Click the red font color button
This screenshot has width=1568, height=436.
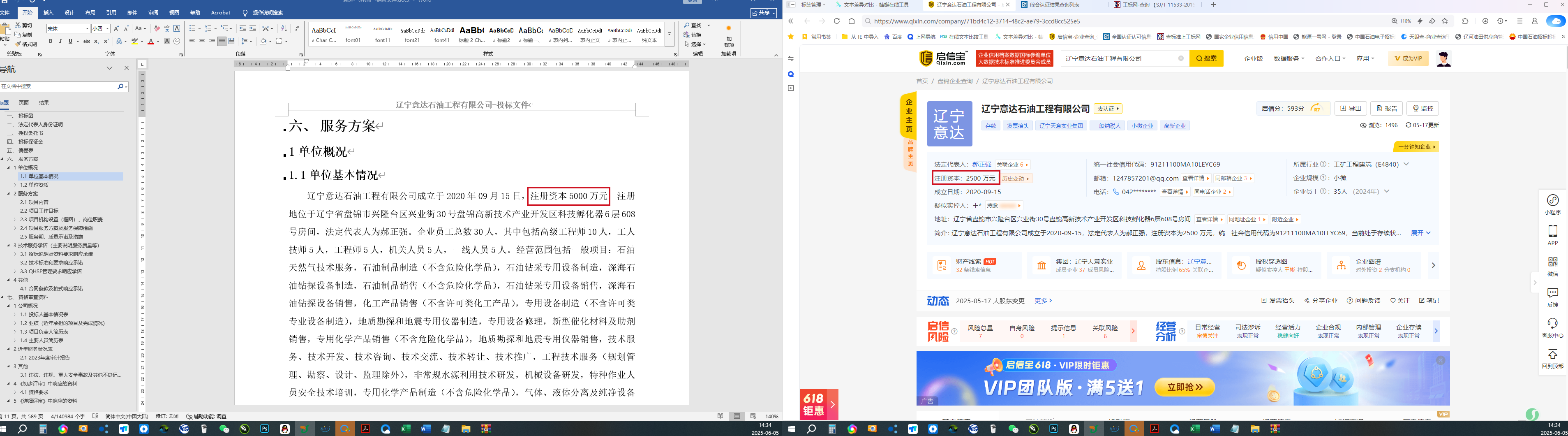click(150, 42)
